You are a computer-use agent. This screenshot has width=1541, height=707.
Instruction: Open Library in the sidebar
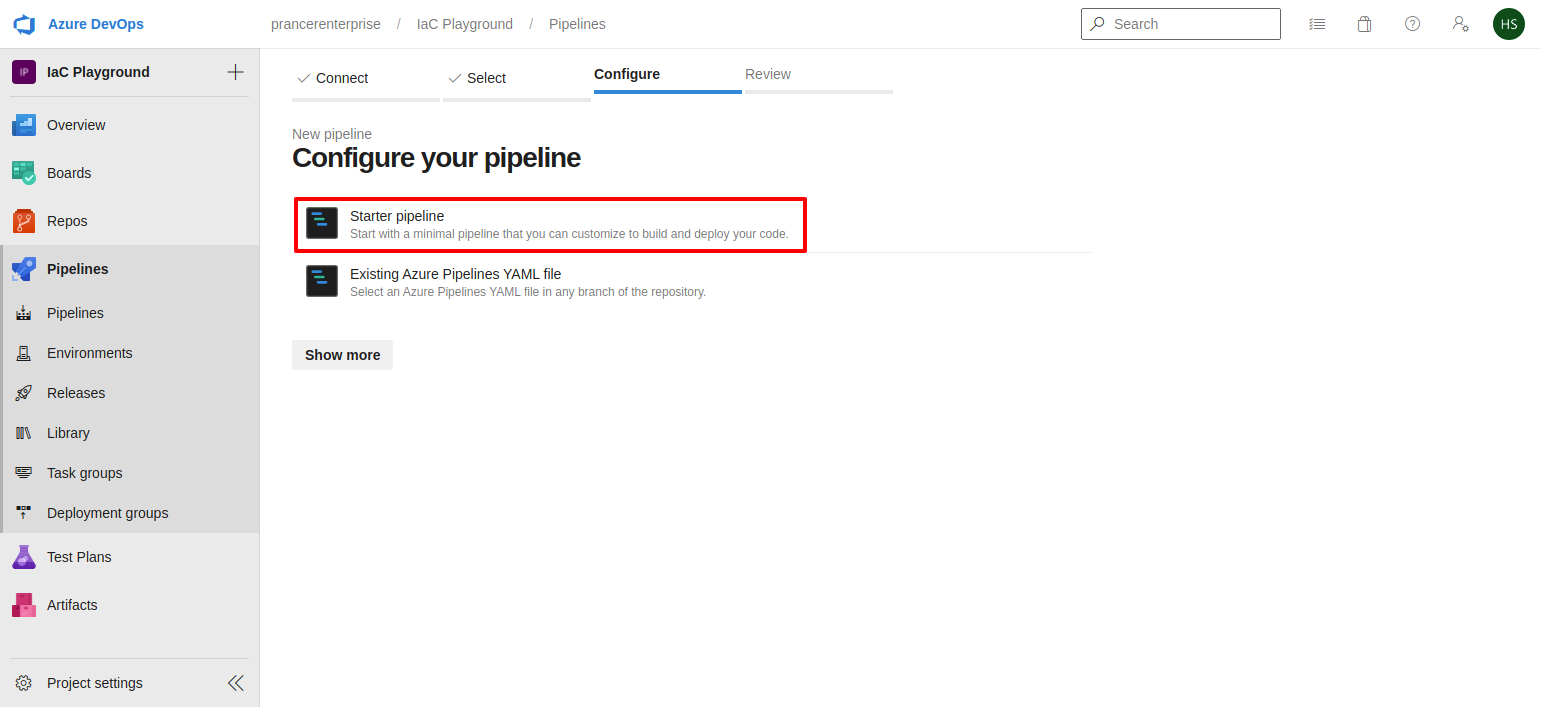(68, 433)
